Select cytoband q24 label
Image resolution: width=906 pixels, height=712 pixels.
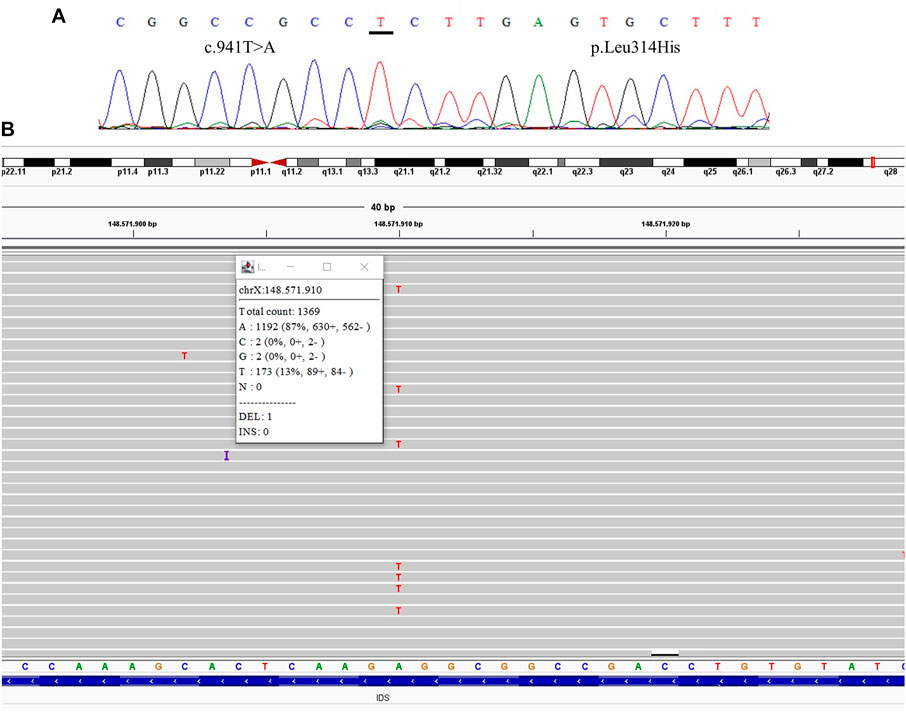[x=668, y=172]
